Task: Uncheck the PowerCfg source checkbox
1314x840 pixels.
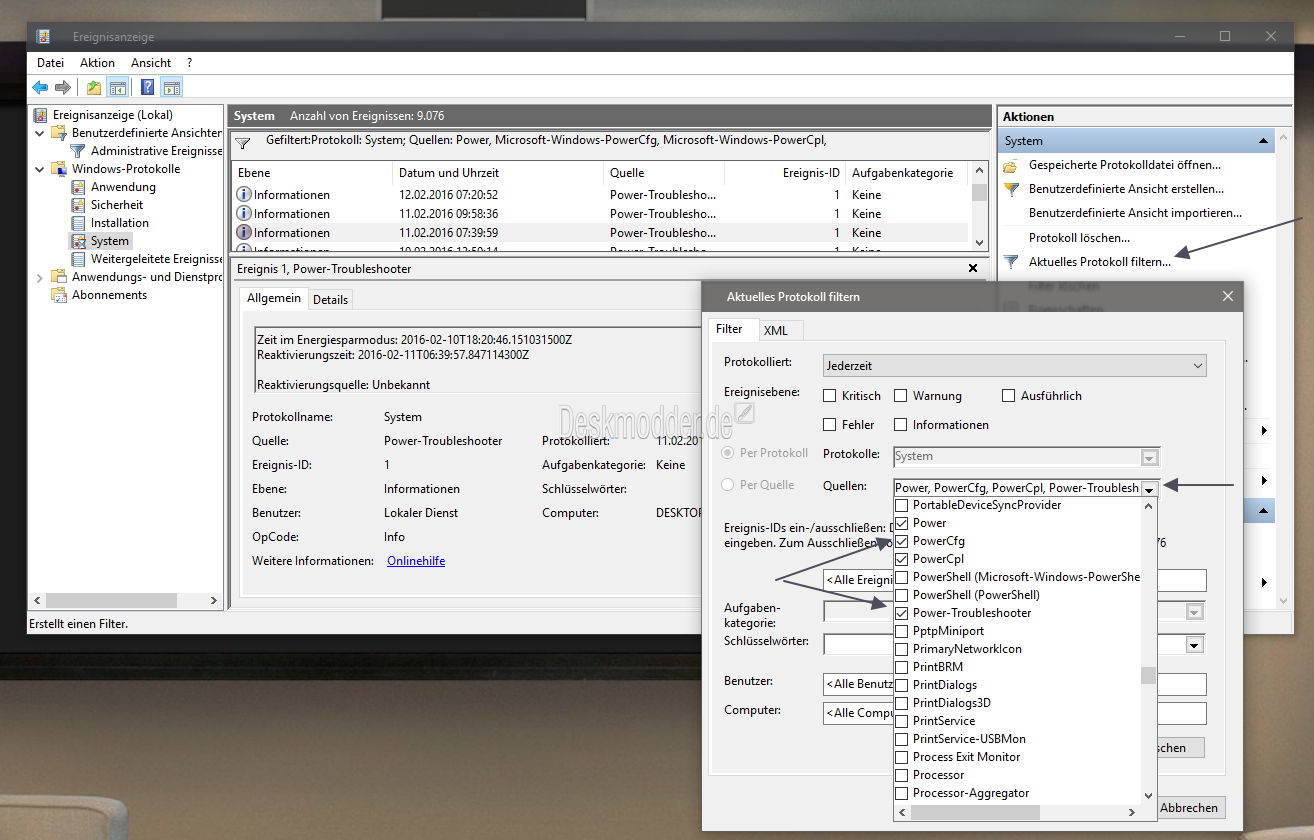Action: (x=902, y=541)
